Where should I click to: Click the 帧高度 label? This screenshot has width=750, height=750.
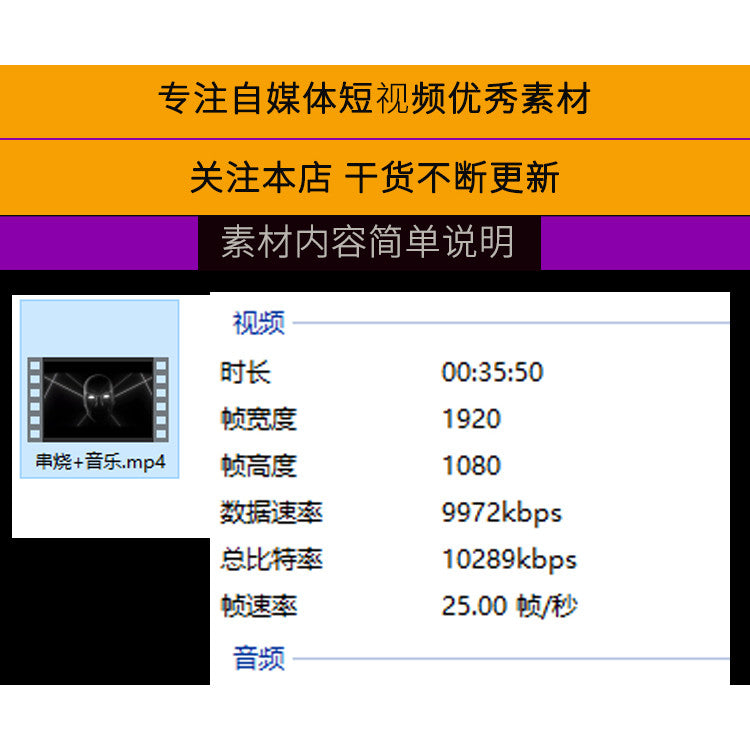(x=259, y=465)
